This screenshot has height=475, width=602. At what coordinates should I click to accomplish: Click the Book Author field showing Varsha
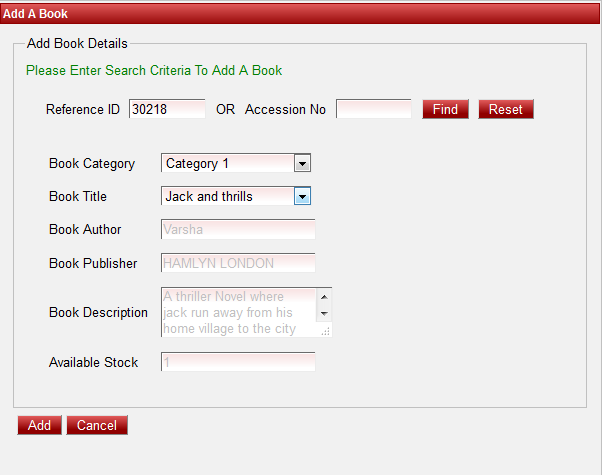click(238, 229)
